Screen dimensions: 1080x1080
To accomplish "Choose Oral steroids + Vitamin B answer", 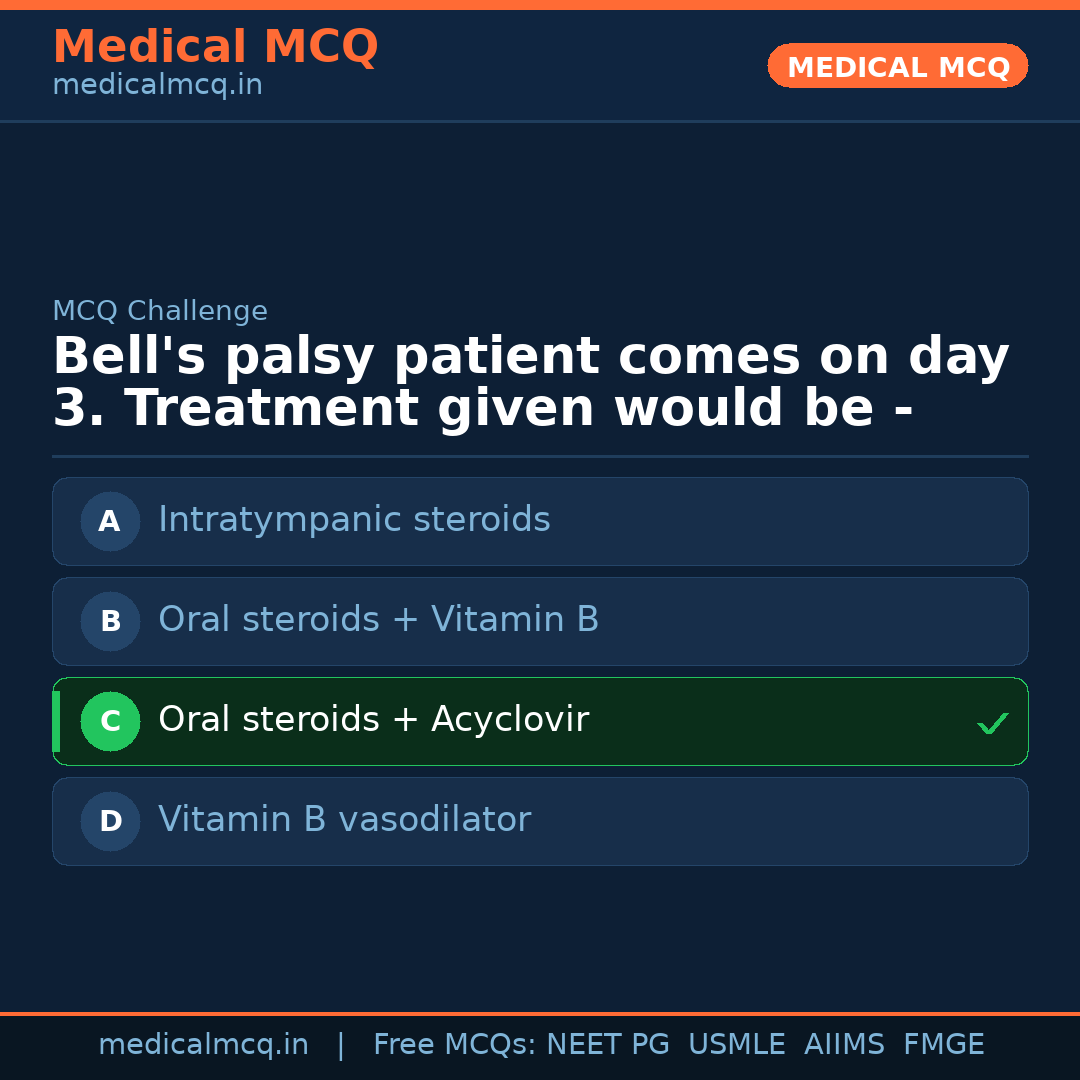I will [x=378, y=620].
